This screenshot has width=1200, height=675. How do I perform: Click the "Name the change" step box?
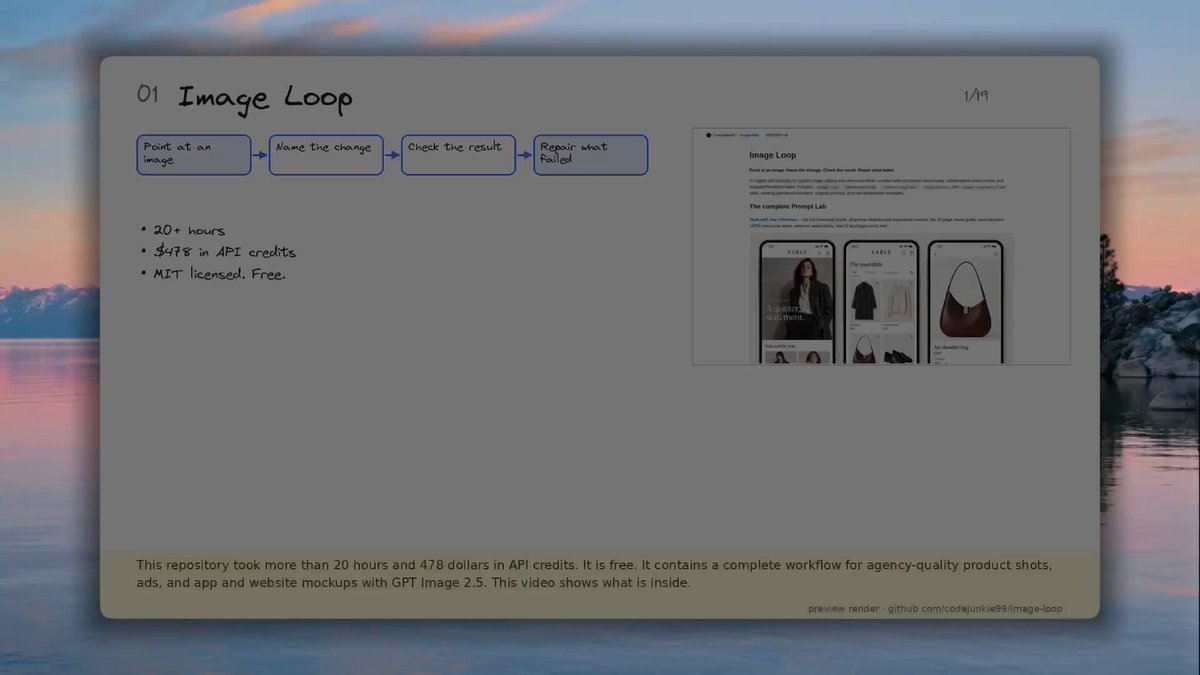point(326,155)
